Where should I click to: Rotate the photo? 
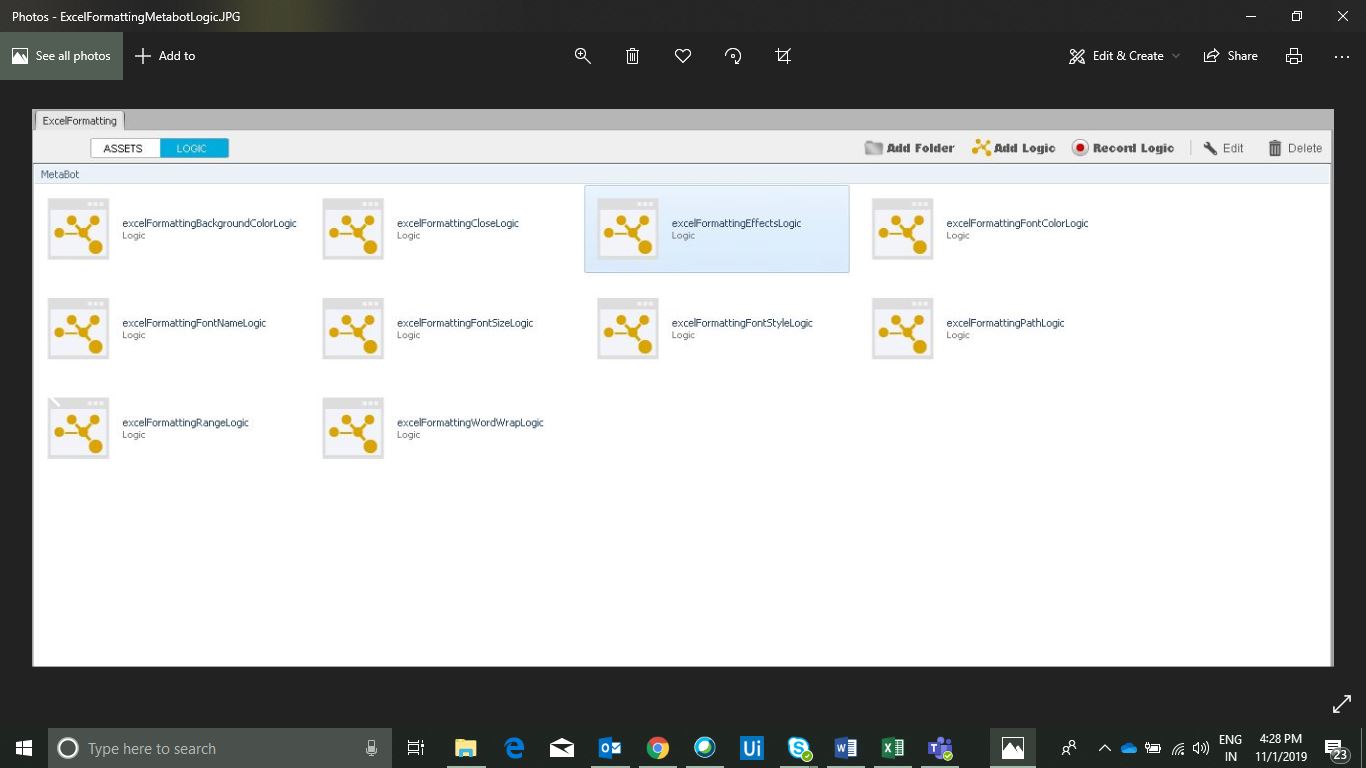(733, 56)
